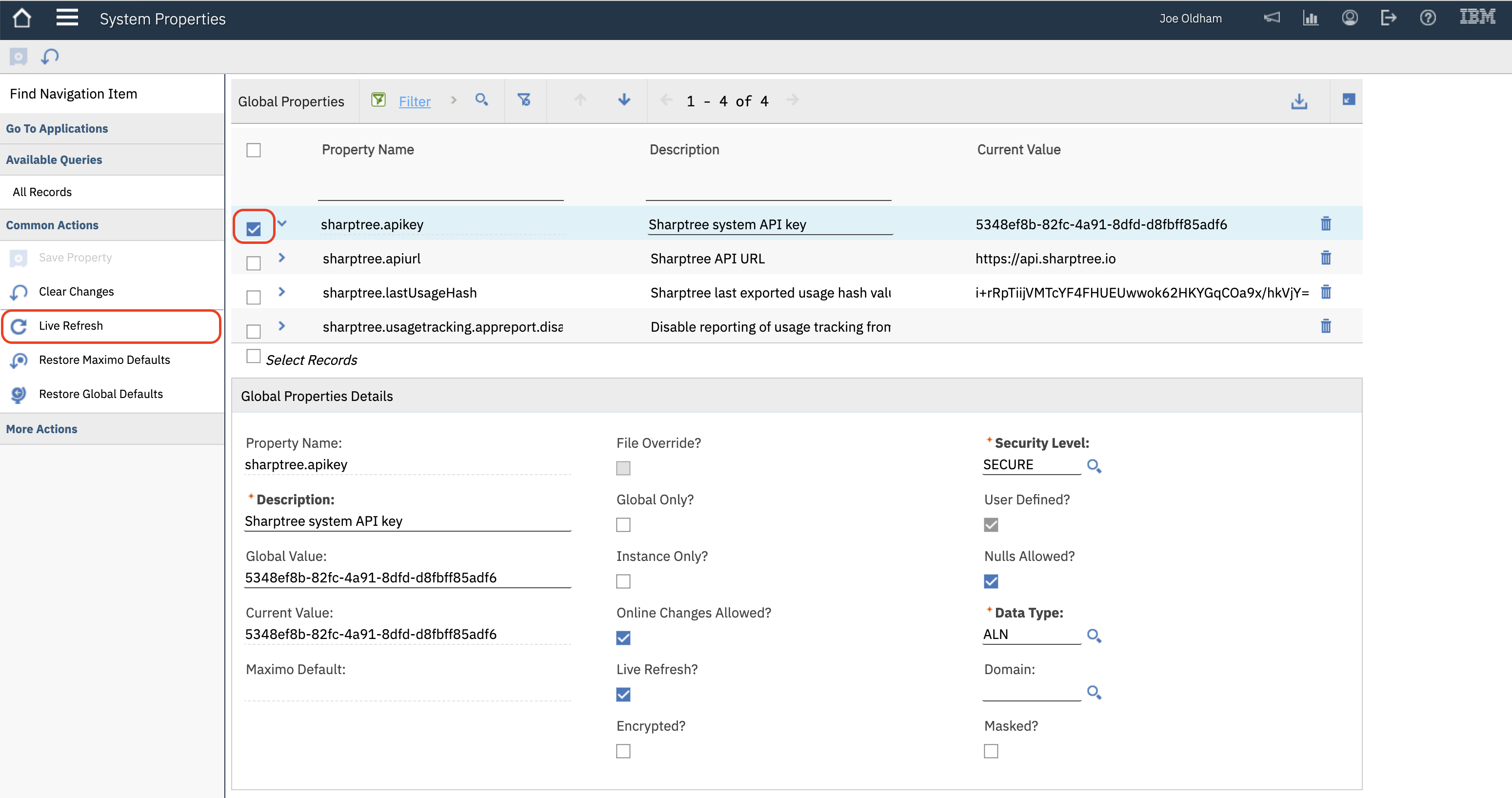Select Live Refresh action
This screenshot has height=798, width=1512.
[x=70, y=326]
